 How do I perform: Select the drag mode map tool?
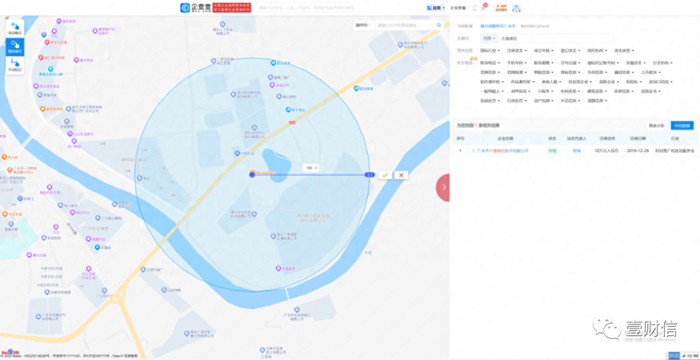[15, 28]
